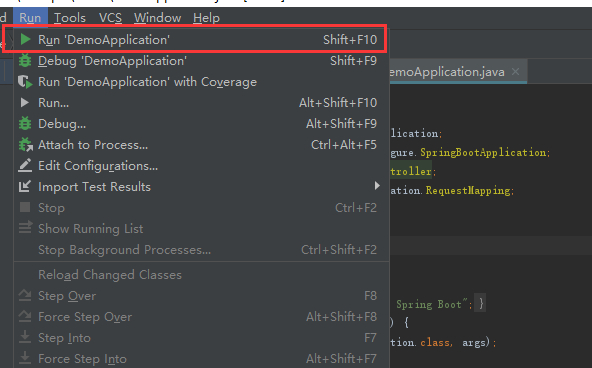Choose Attach to Process... entry
The height and width of the screenshot is (368, 592).
pos(202,145)
